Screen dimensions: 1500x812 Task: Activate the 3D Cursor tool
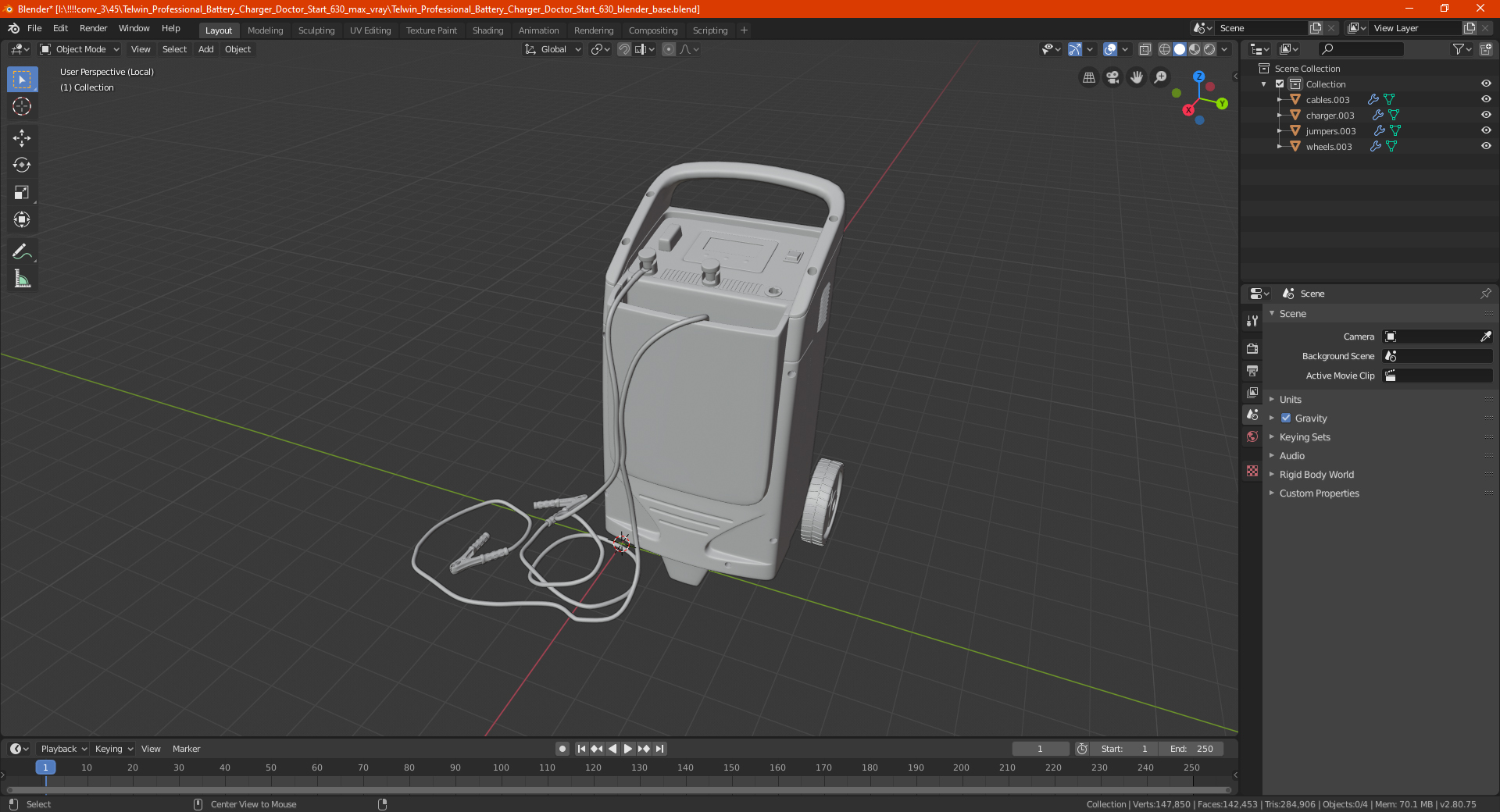(22, 107)
